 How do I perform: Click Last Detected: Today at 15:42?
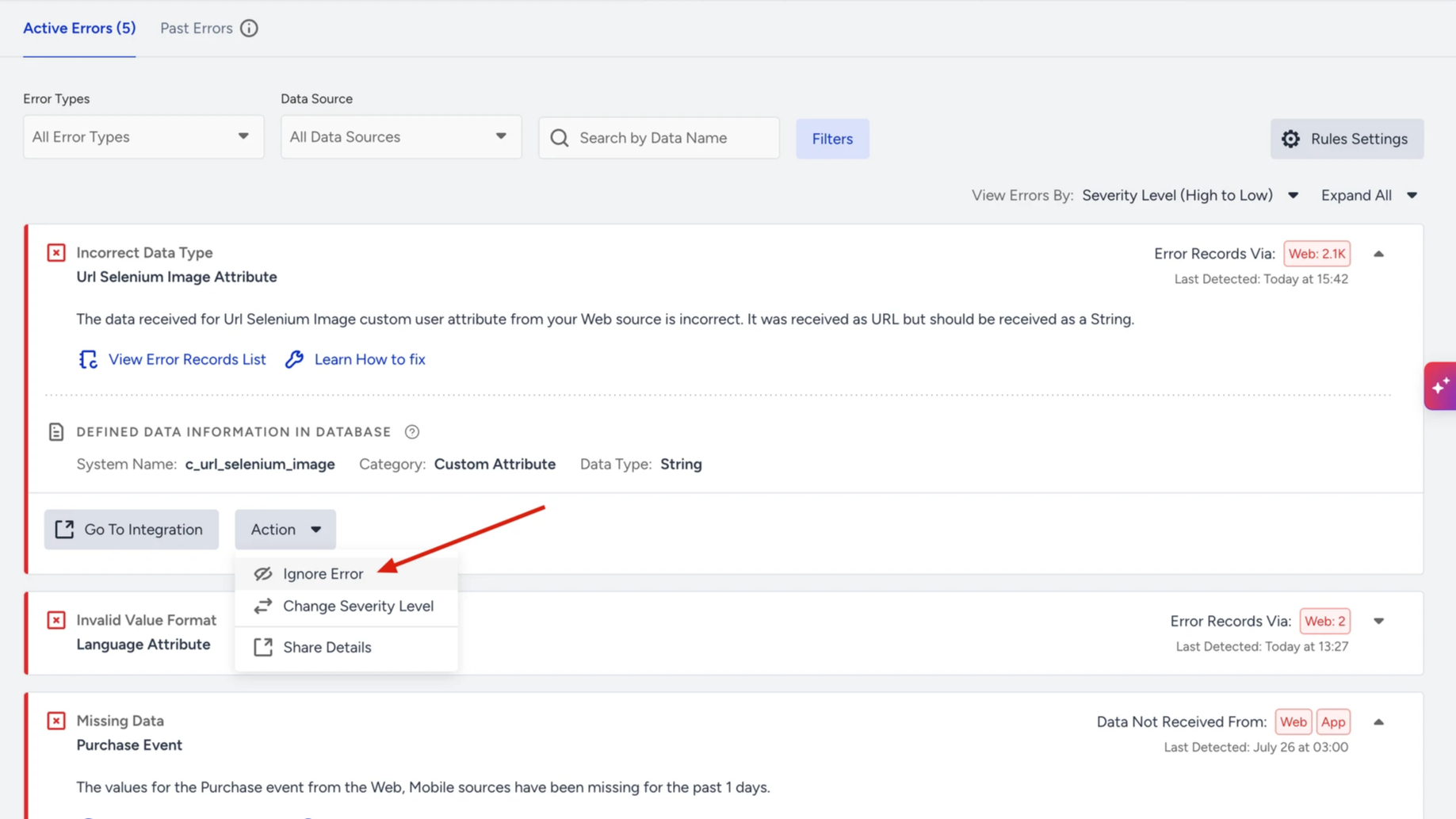click(x=1261, y=279)
